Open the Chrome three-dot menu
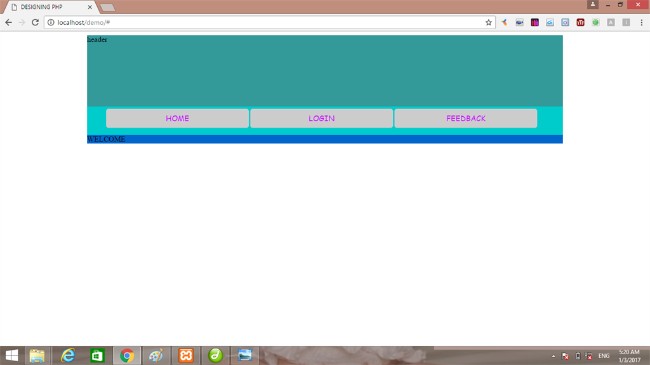This screenshot has height=365, width=650. click(x=641, y=22)
